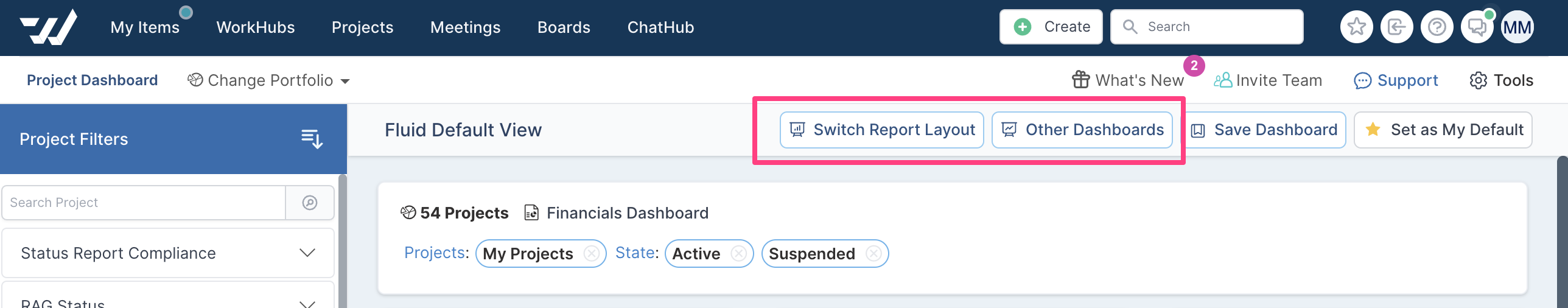Open the MM user avatar menu

point(1517,27)
